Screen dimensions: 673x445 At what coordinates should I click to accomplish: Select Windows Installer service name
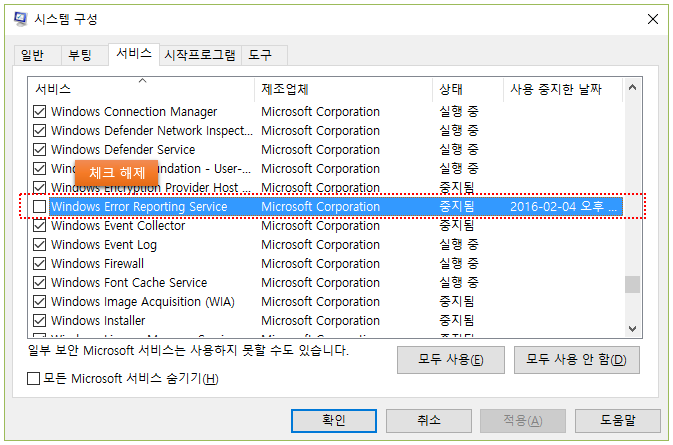click(x=98, y=321)
